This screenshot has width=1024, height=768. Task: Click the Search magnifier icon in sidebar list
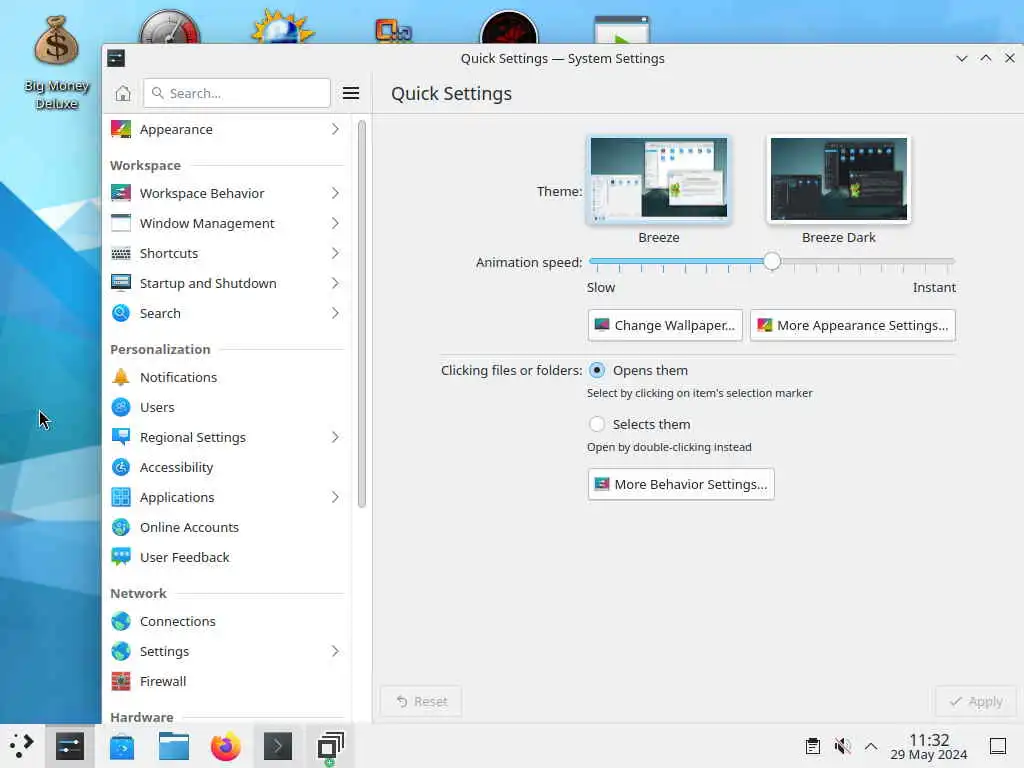[121, 313]
